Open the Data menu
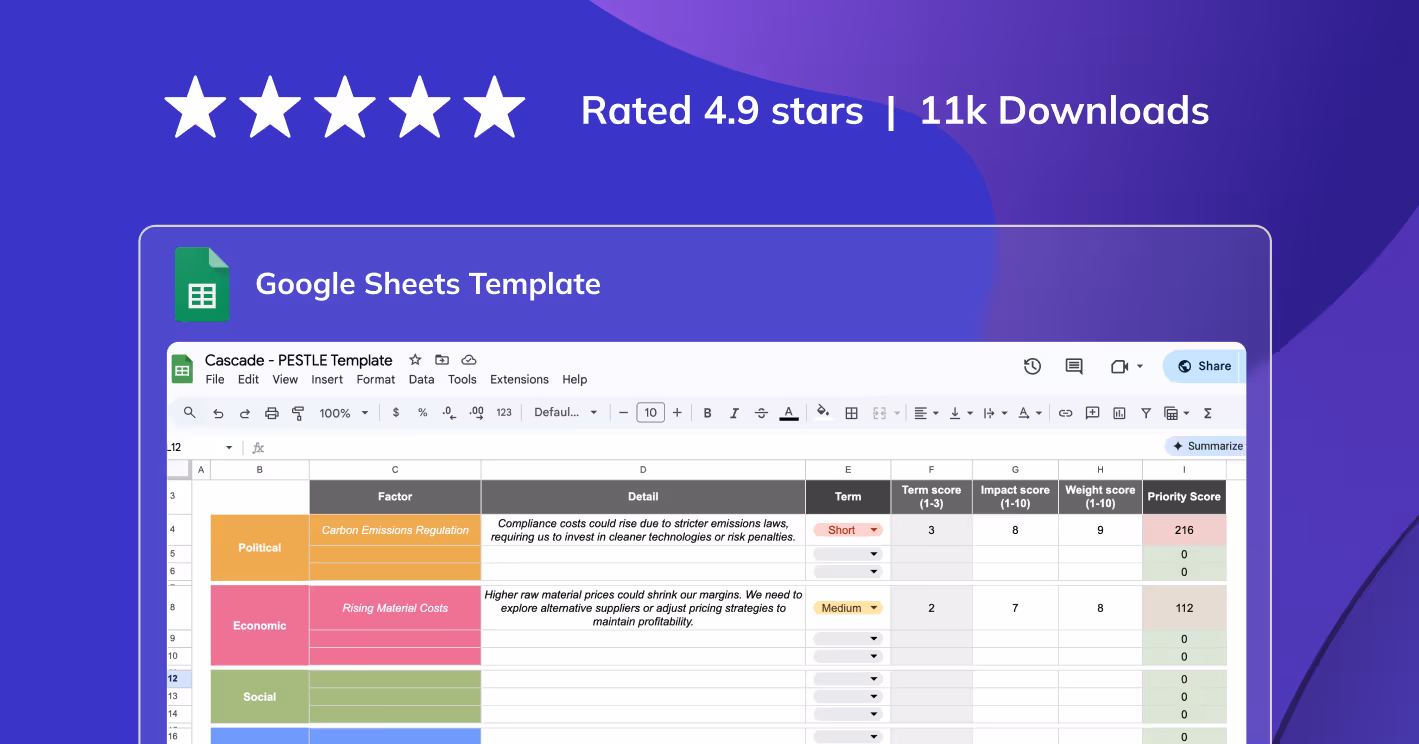The height and width of the screenshot is (744, 1419). click(x=422, y=379)
